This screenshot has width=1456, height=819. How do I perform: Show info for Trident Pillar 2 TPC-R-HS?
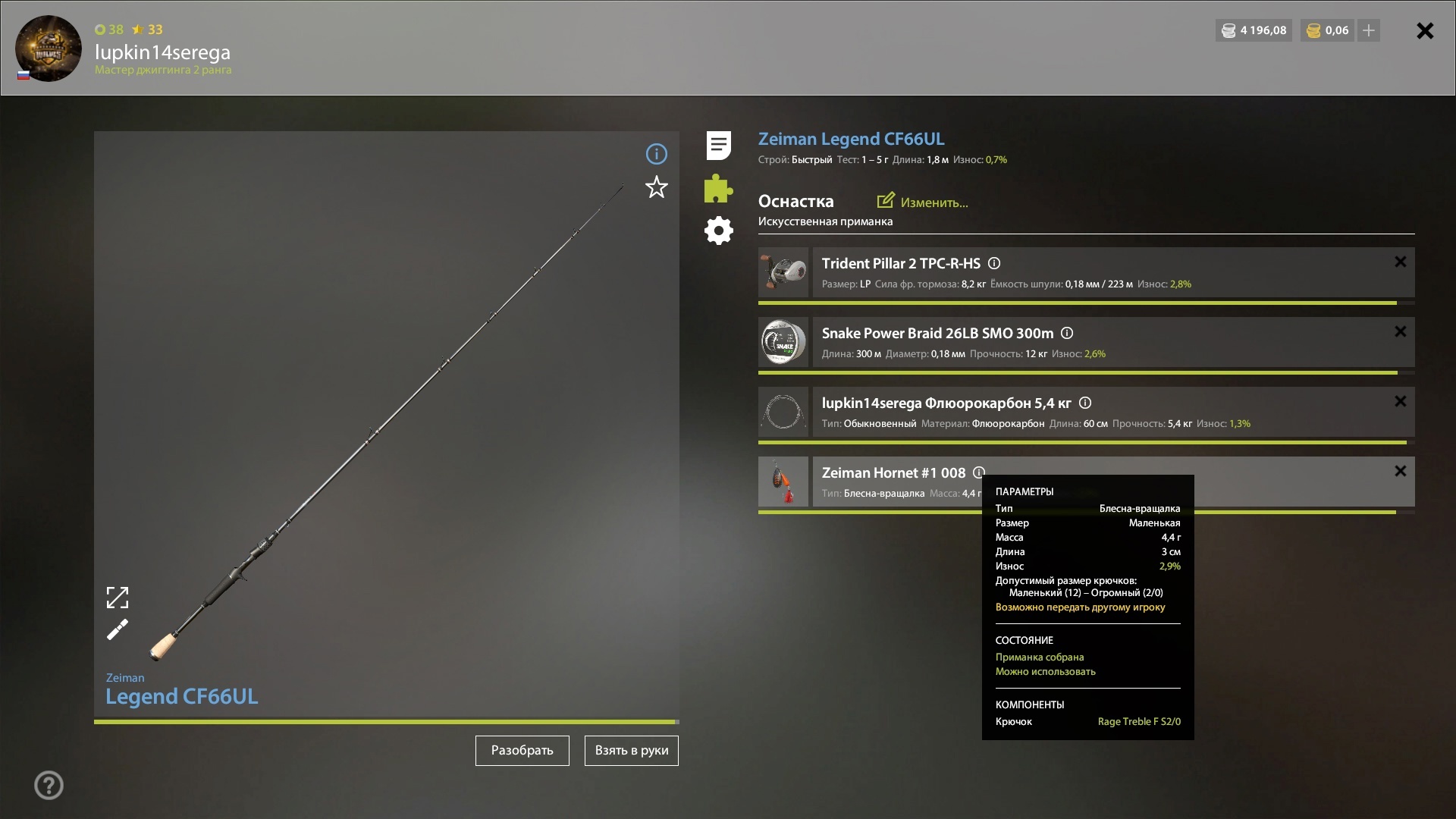pyautogui.click(x=994, y=263)
